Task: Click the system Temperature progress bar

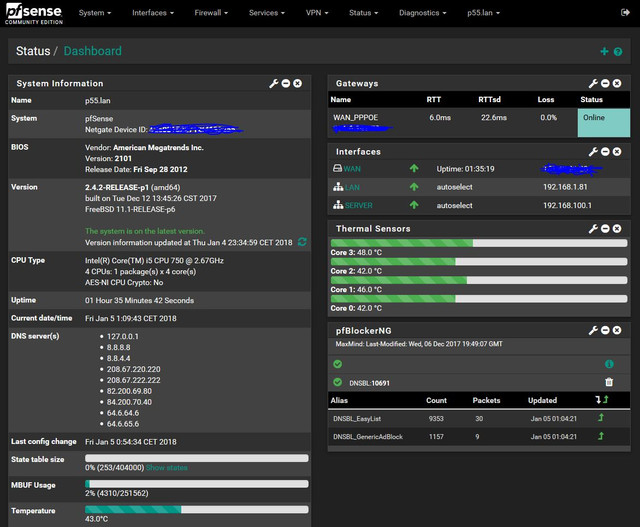Action: pyautogui.click(x=197, y=509)
